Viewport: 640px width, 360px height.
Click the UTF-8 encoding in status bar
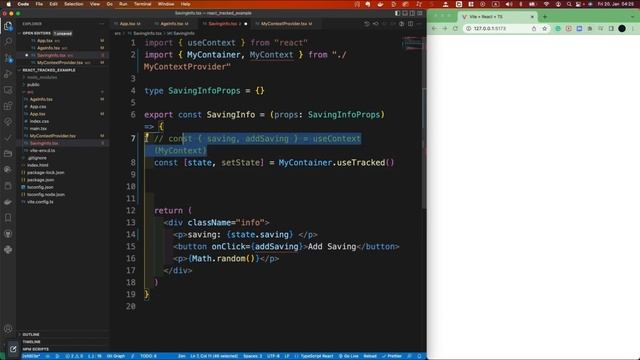(273, 356)
